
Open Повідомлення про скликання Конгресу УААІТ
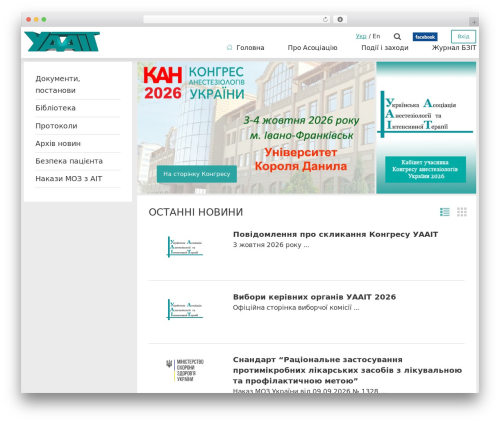335,234
